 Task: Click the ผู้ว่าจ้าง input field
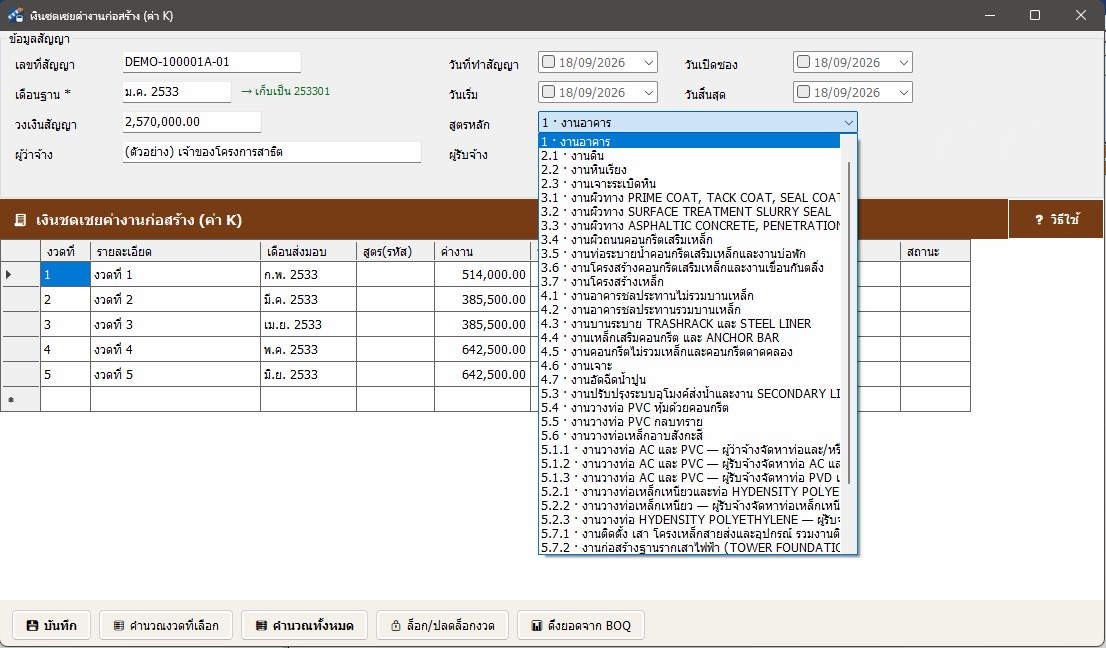pos(272,152)
